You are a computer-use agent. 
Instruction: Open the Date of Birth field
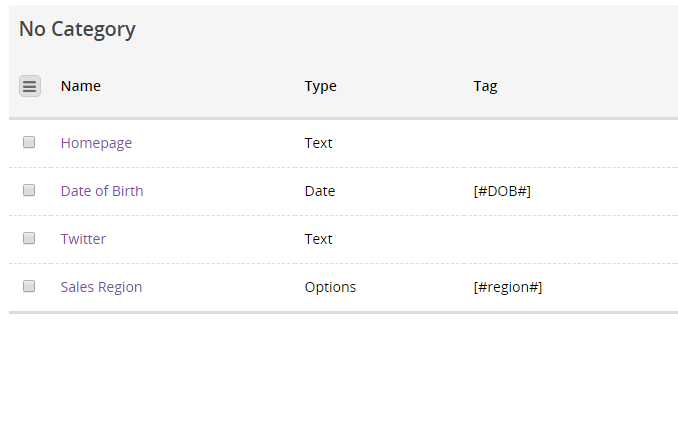coord(102,191)
